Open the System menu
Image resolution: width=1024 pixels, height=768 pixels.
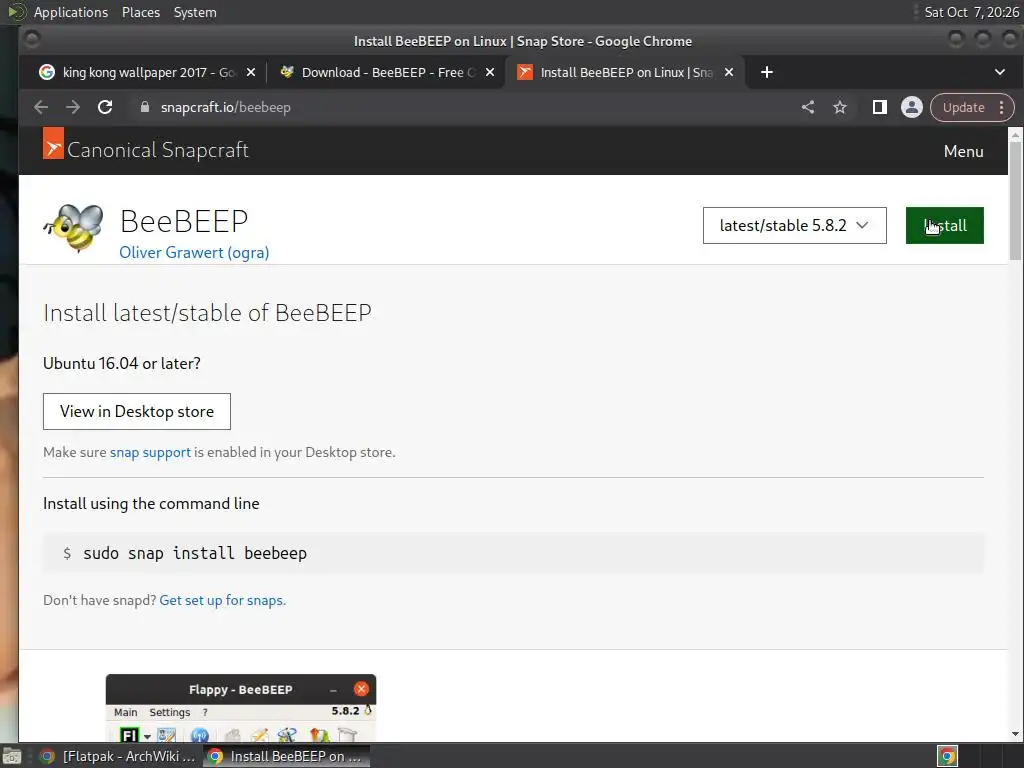click(x=195, y=12)
